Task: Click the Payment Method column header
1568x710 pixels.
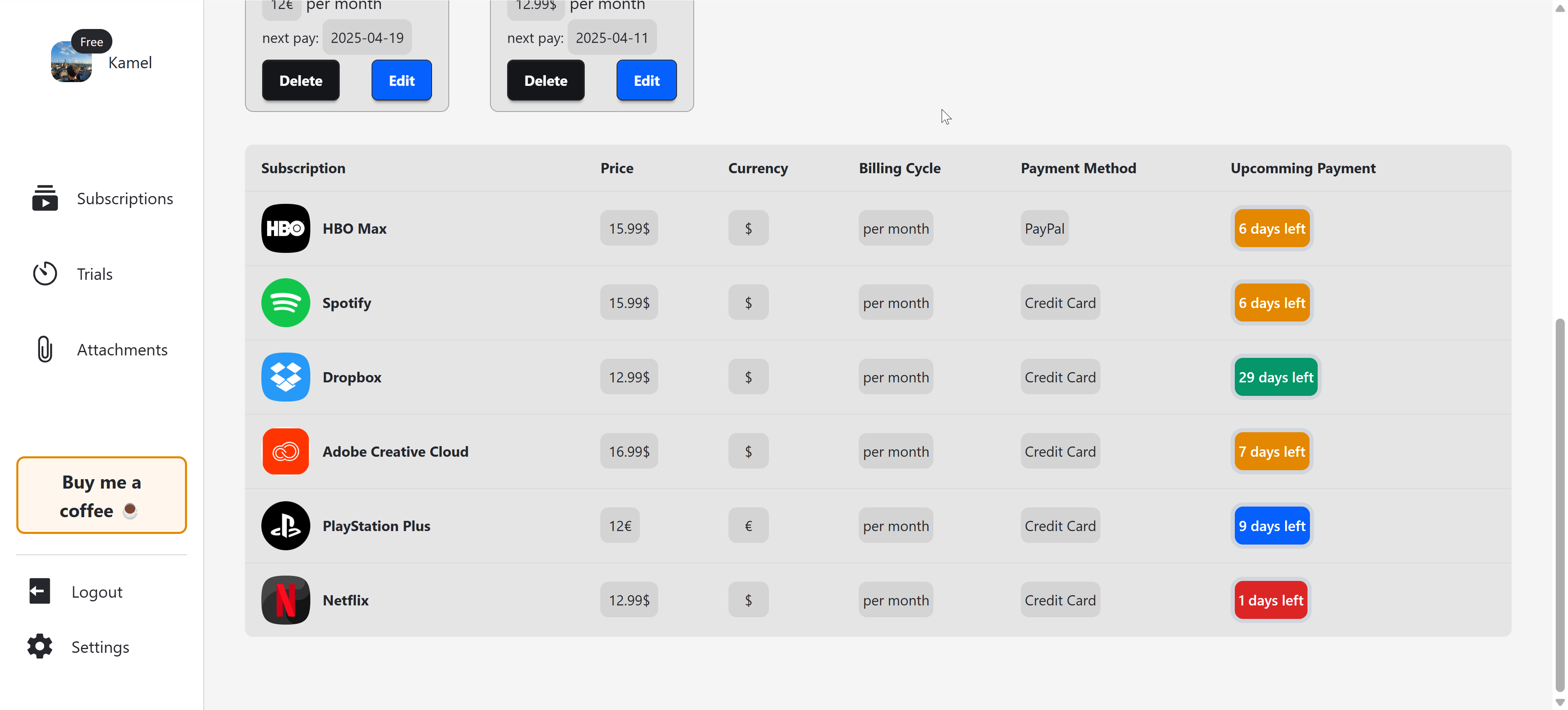Action: tap(1078, 168)
